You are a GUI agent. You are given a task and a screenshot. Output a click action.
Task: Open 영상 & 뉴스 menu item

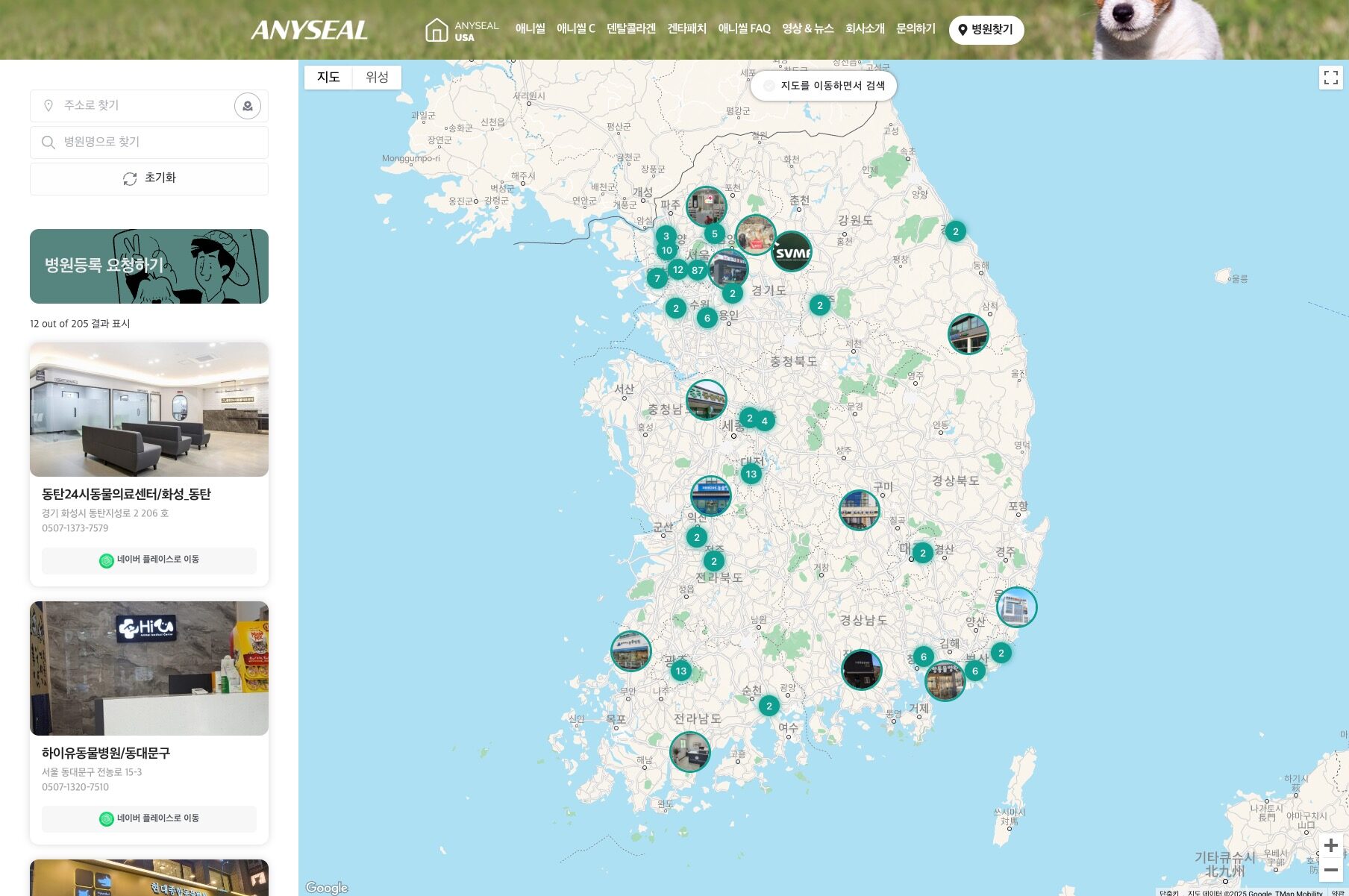tap(807, 29)
